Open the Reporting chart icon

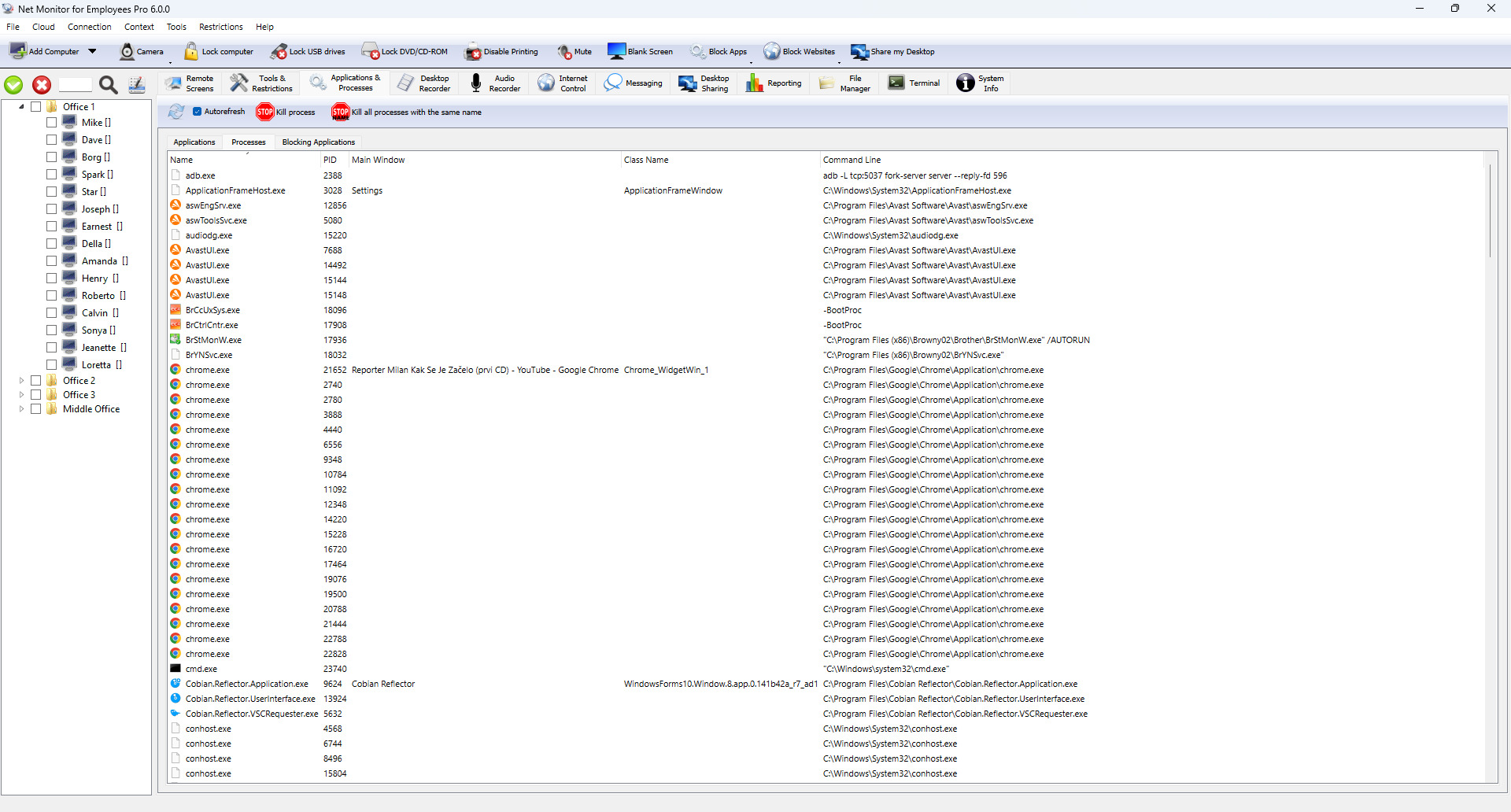pyautogui.click(x=754, y=83)
